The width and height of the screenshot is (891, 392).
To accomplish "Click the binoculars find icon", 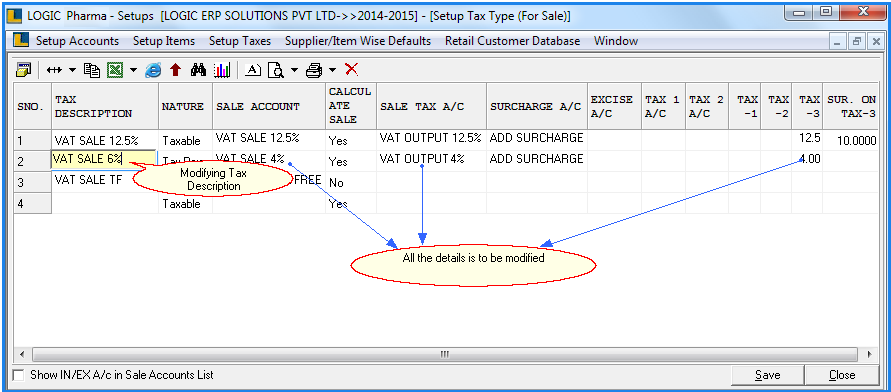I will pyautogui.click(x=198, y=70).
